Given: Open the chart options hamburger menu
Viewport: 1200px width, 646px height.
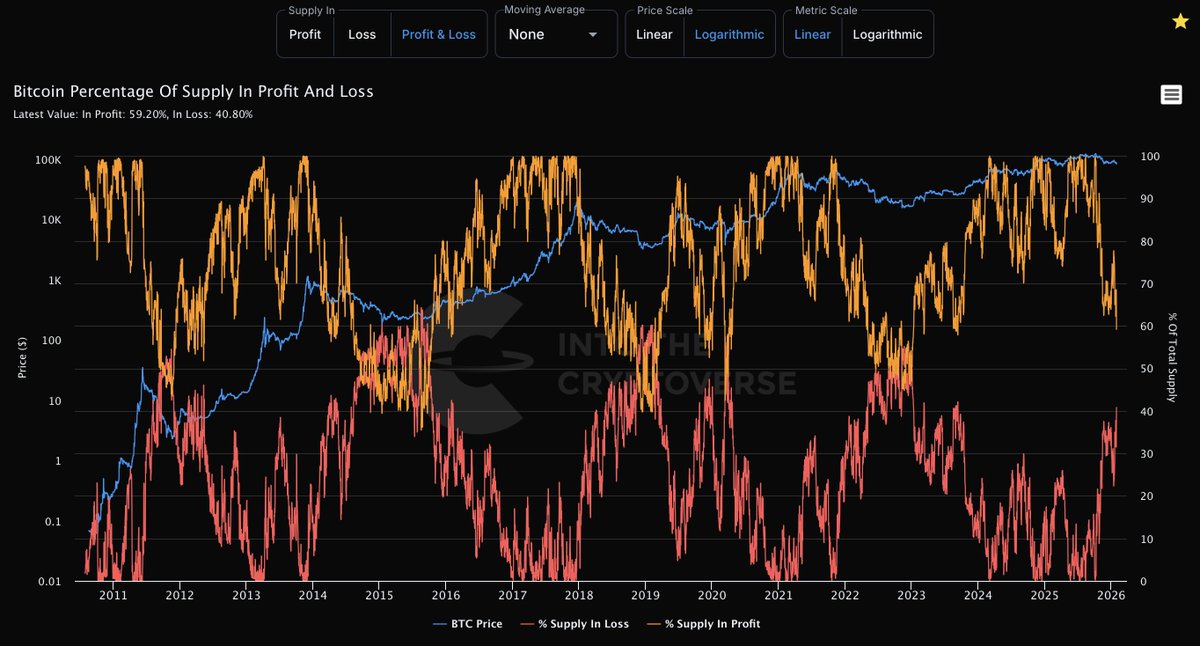Looking at the screenshot, I should click(x=1170, y=94).
